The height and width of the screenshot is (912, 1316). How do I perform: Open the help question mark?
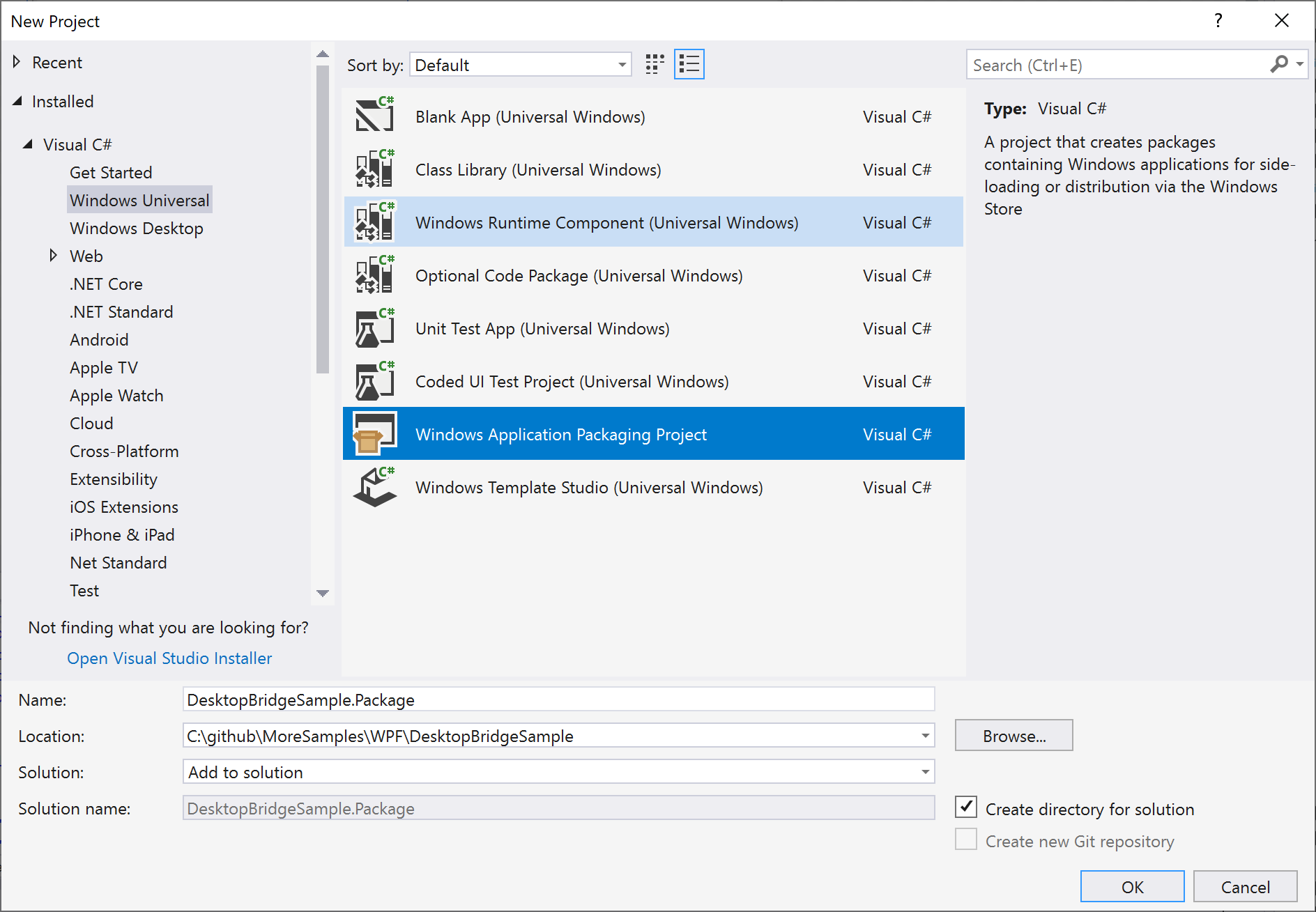(x=1218, y=21)
